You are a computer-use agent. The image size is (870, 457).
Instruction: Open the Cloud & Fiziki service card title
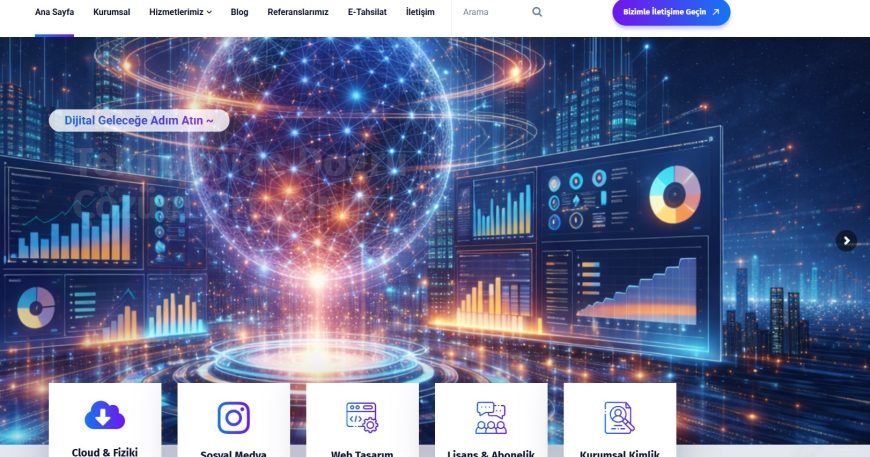pos(104,451)
